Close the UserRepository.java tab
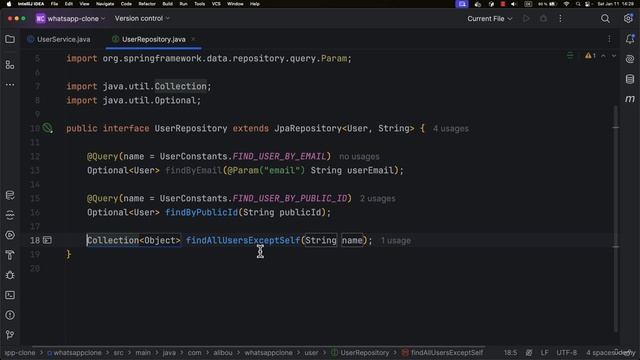 tap(193, 39)
